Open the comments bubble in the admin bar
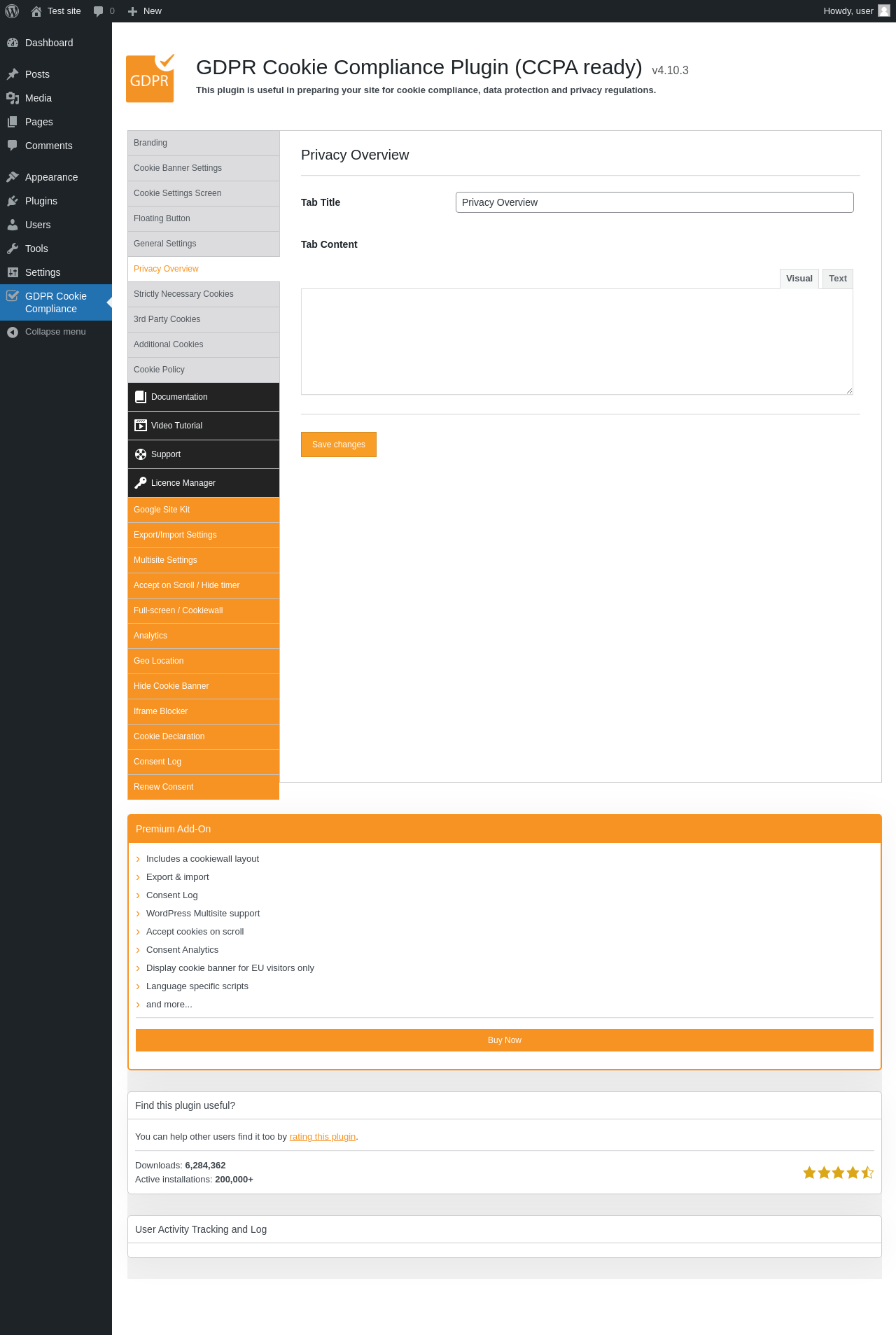The image size is (896, 1335). [99, 11]
